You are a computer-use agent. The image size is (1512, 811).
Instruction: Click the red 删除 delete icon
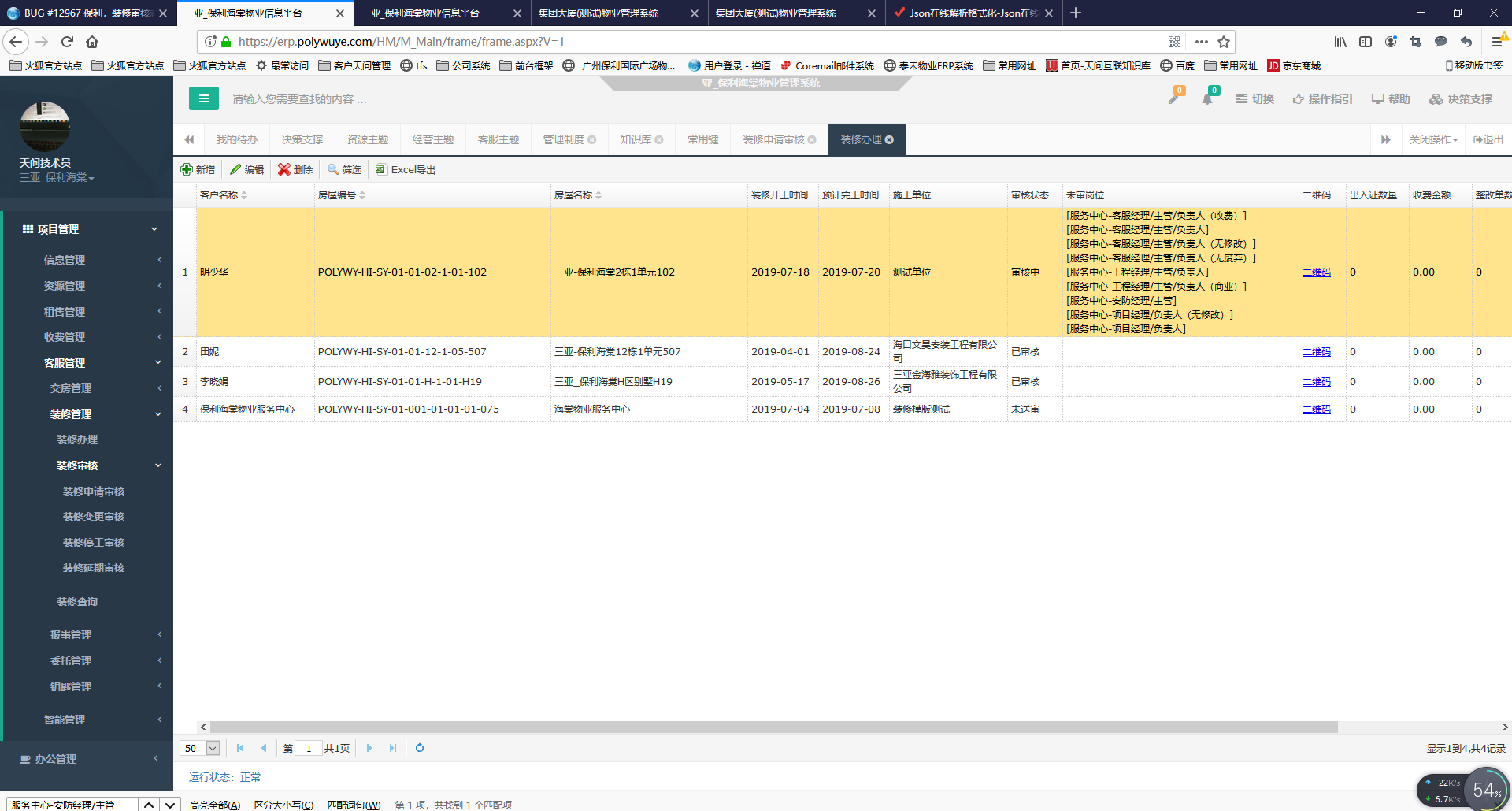(x=284, y=169)
